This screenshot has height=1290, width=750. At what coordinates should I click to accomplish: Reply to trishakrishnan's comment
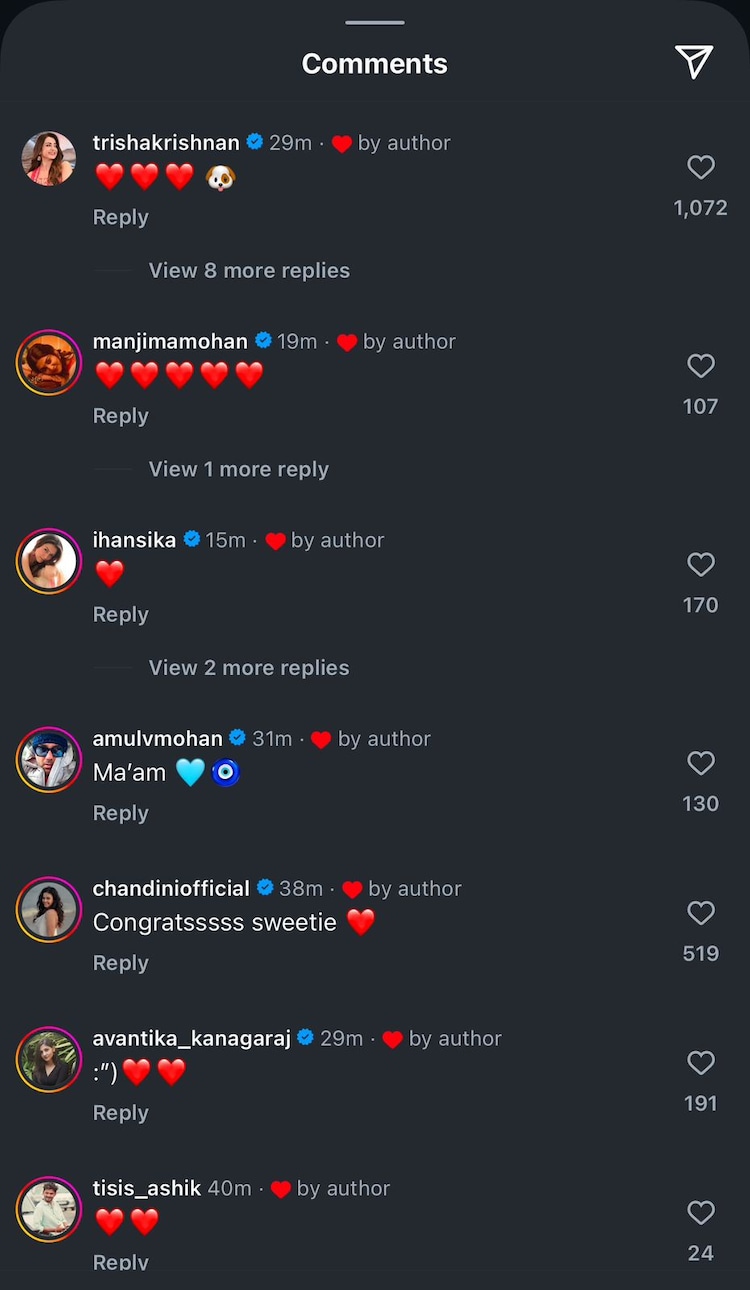(x=120, y=217)
